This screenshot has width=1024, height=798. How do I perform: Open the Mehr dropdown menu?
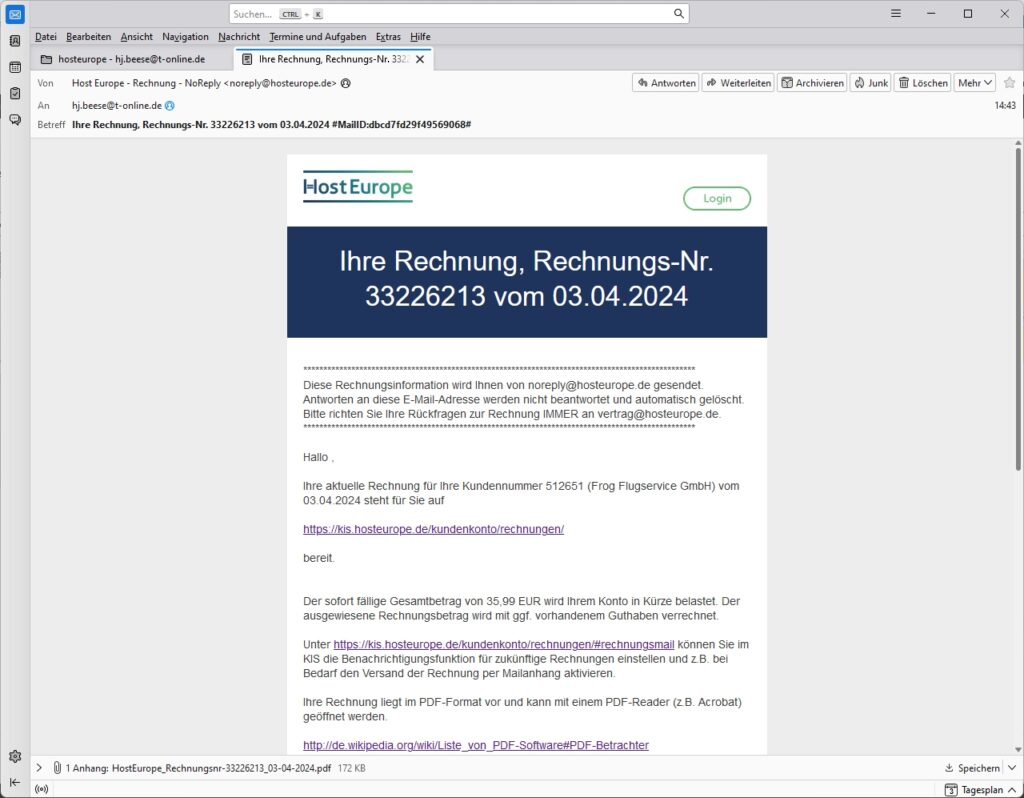pos(974,83)
